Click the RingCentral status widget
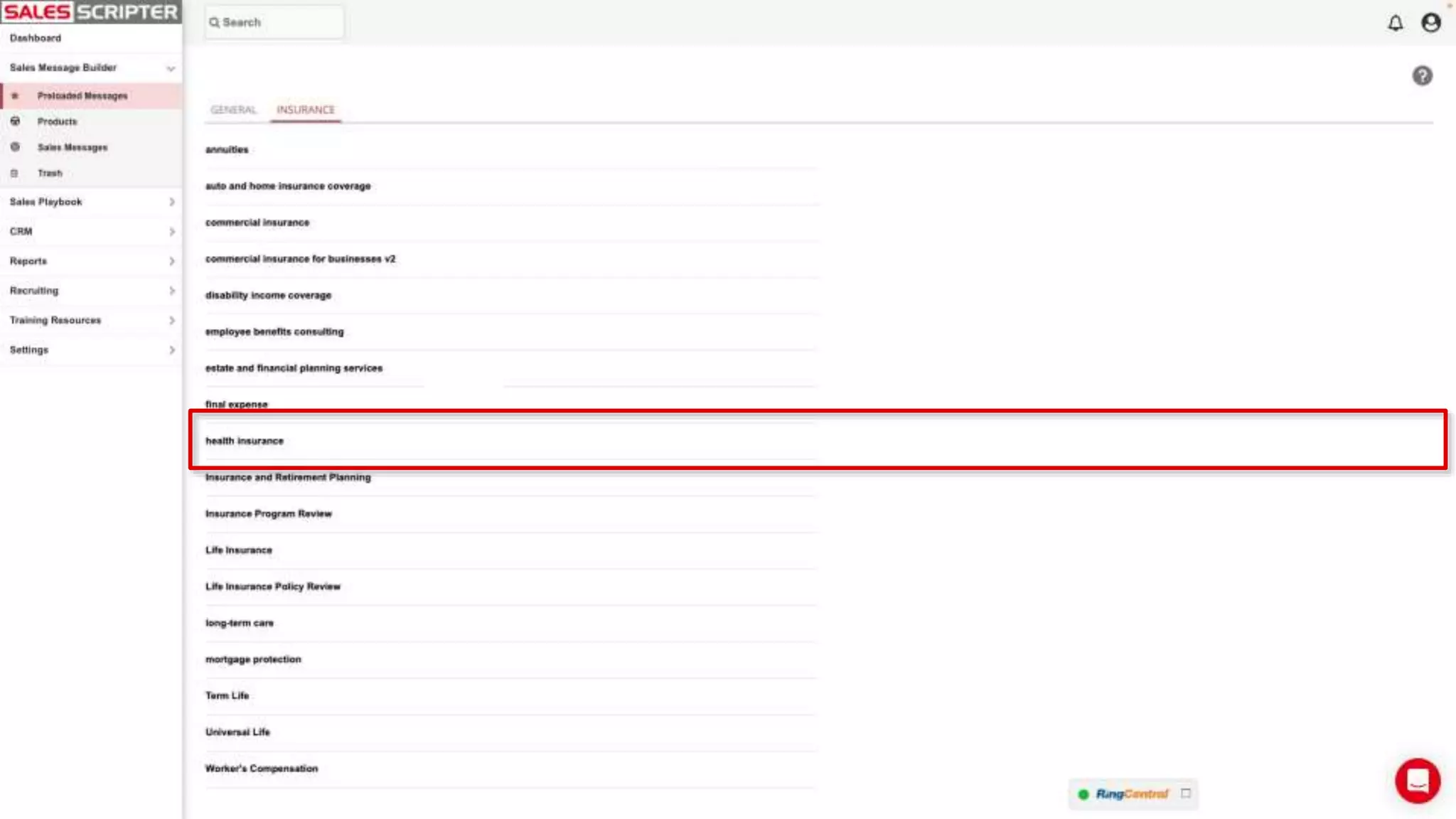The width and height of the screenshot is (1456, 819). (x=1130, y=794)
